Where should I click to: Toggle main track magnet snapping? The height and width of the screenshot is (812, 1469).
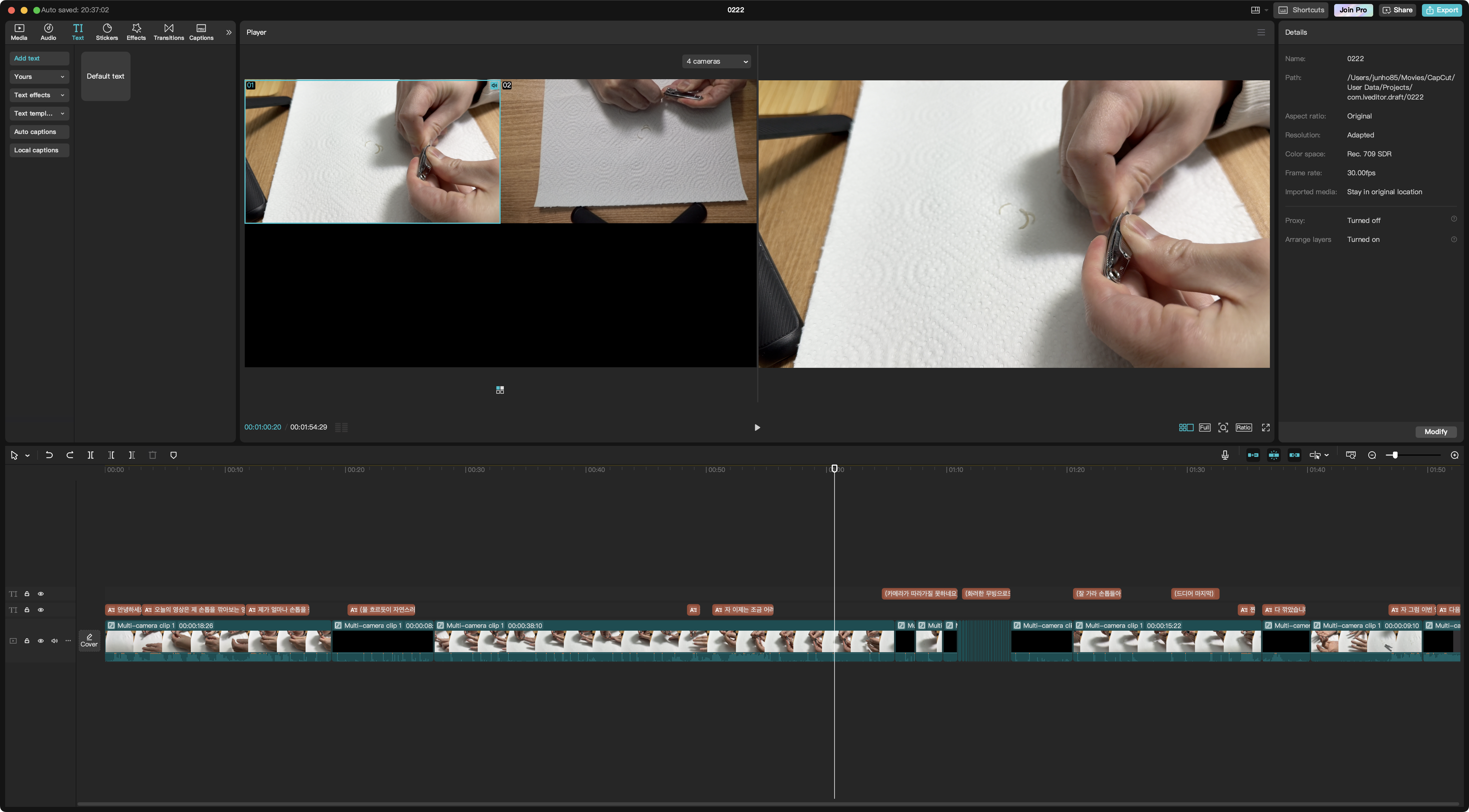point(1253,455)
